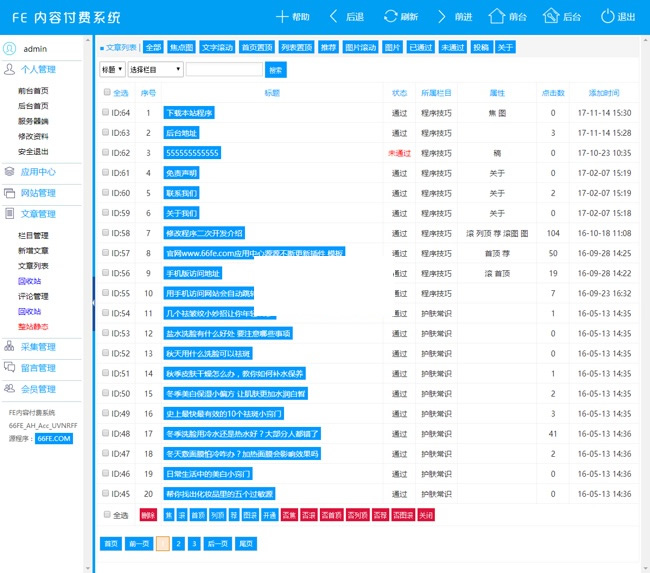Tick the checkbox for ID:45 row
This screenshot has height=573, width=650.
(x=106, y=494)
